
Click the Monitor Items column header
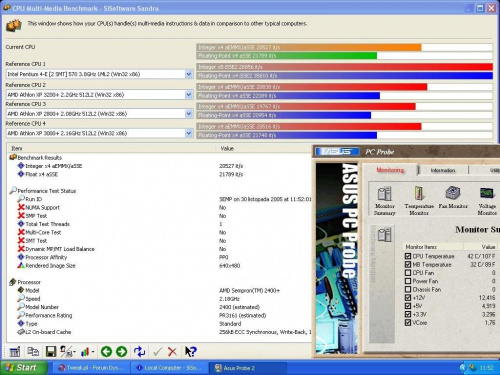433,247
